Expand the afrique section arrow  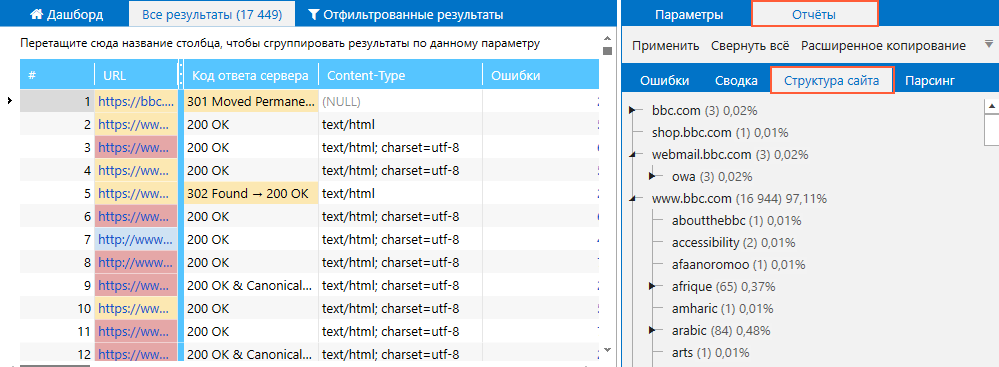point(652,287)
